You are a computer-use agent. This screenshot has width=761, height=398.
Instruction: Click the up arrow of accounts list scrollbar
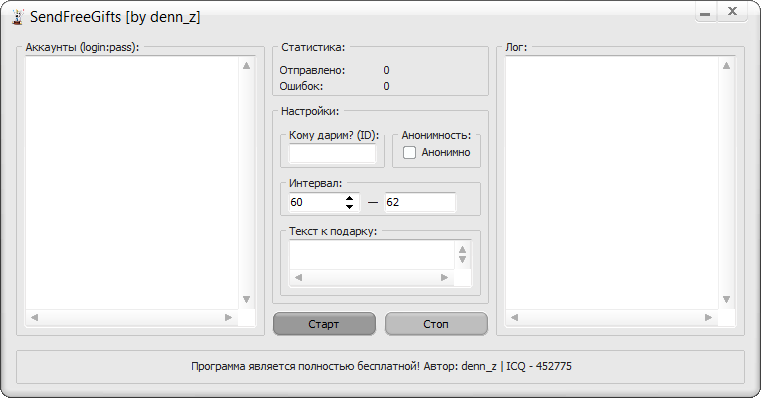pyautogui.click(x=247, y=66)
